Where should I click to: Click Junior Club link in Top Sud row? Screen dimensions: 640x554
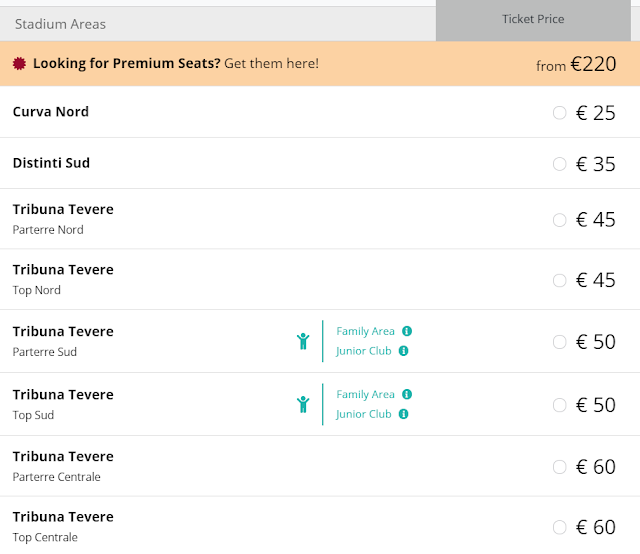(363, 414)
